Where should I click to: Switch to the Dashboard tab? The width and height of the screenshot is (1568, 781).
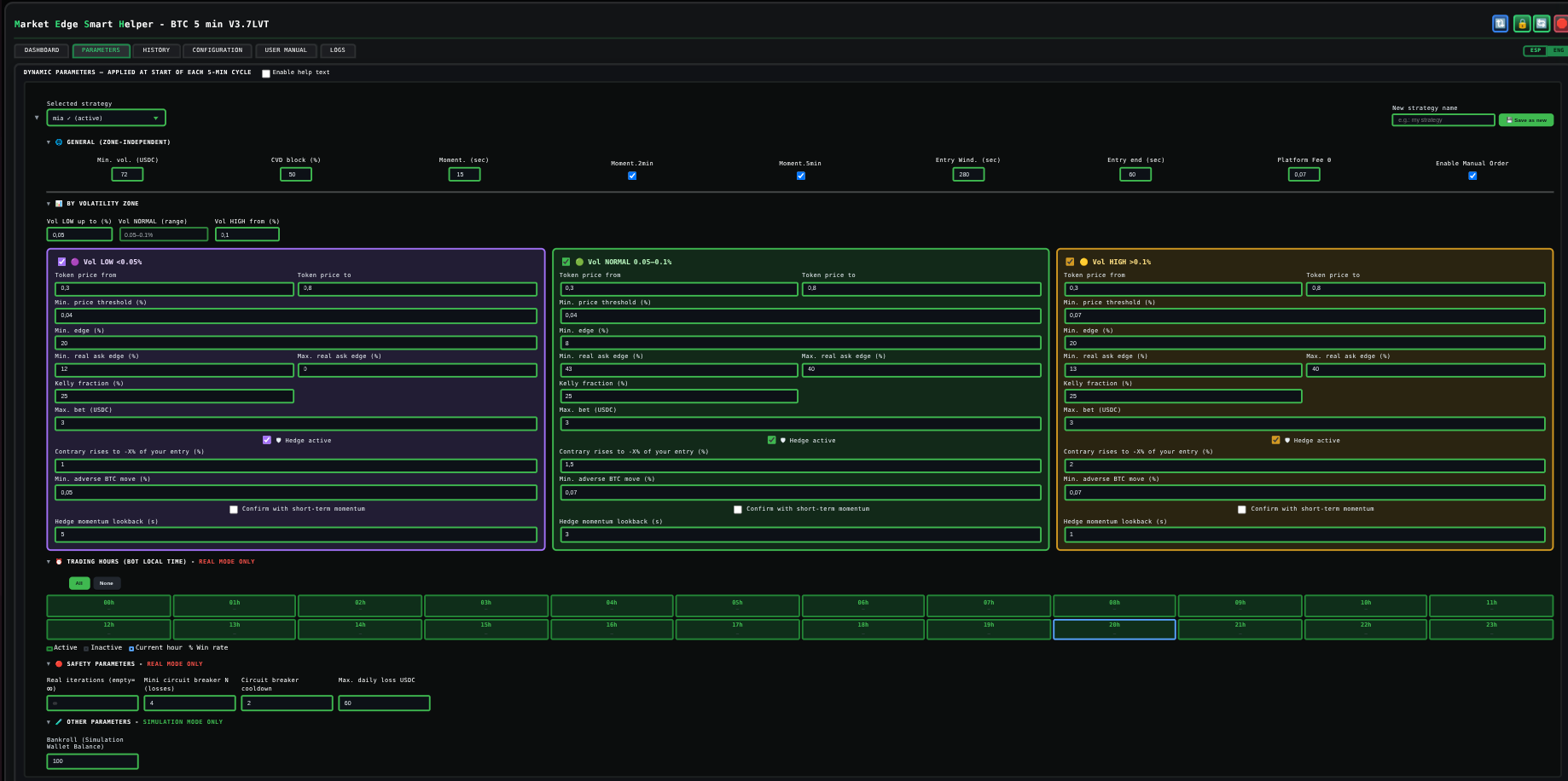pyautogui.click(x=42, y=50)
